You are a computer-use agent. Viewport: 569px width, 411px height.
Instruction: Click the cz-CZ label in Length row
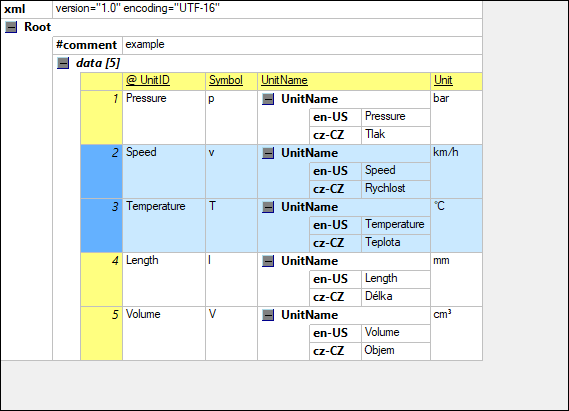(x=335, y=297)
